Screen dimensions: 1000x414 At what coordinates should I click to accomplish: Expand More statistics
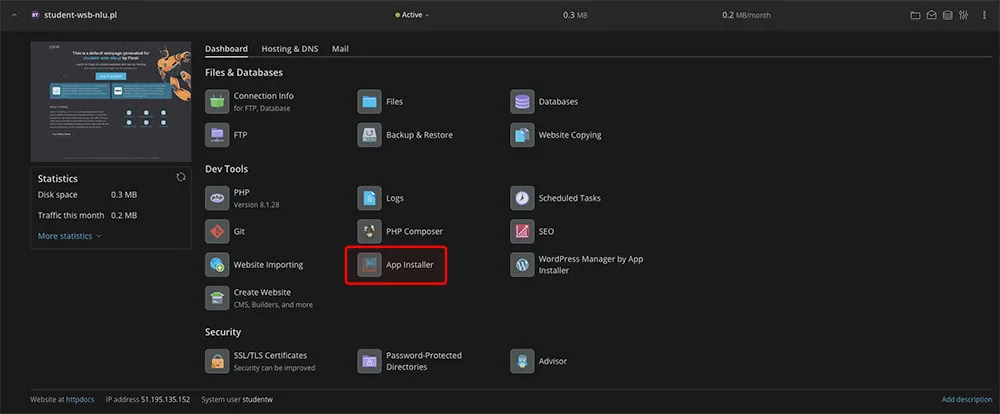click(x=69, y=236)
